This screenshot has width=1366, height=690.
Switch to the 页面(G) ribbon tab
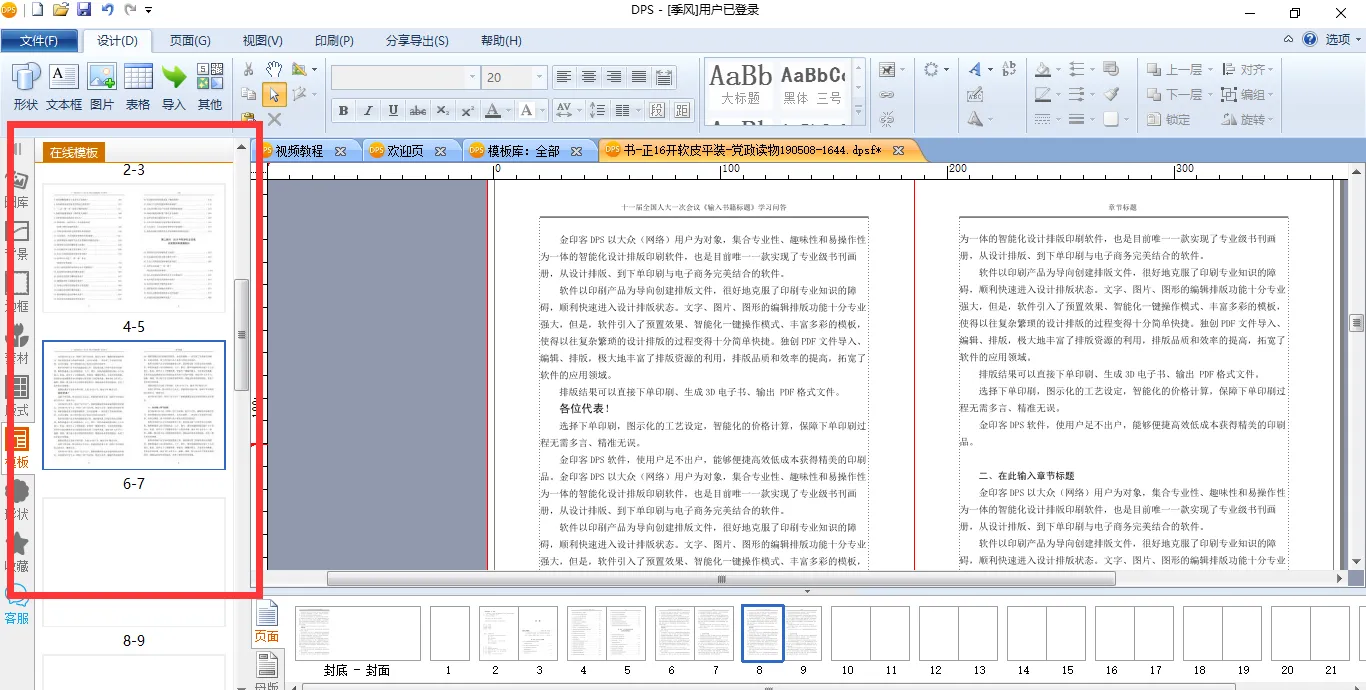click(x=189, y=41)
